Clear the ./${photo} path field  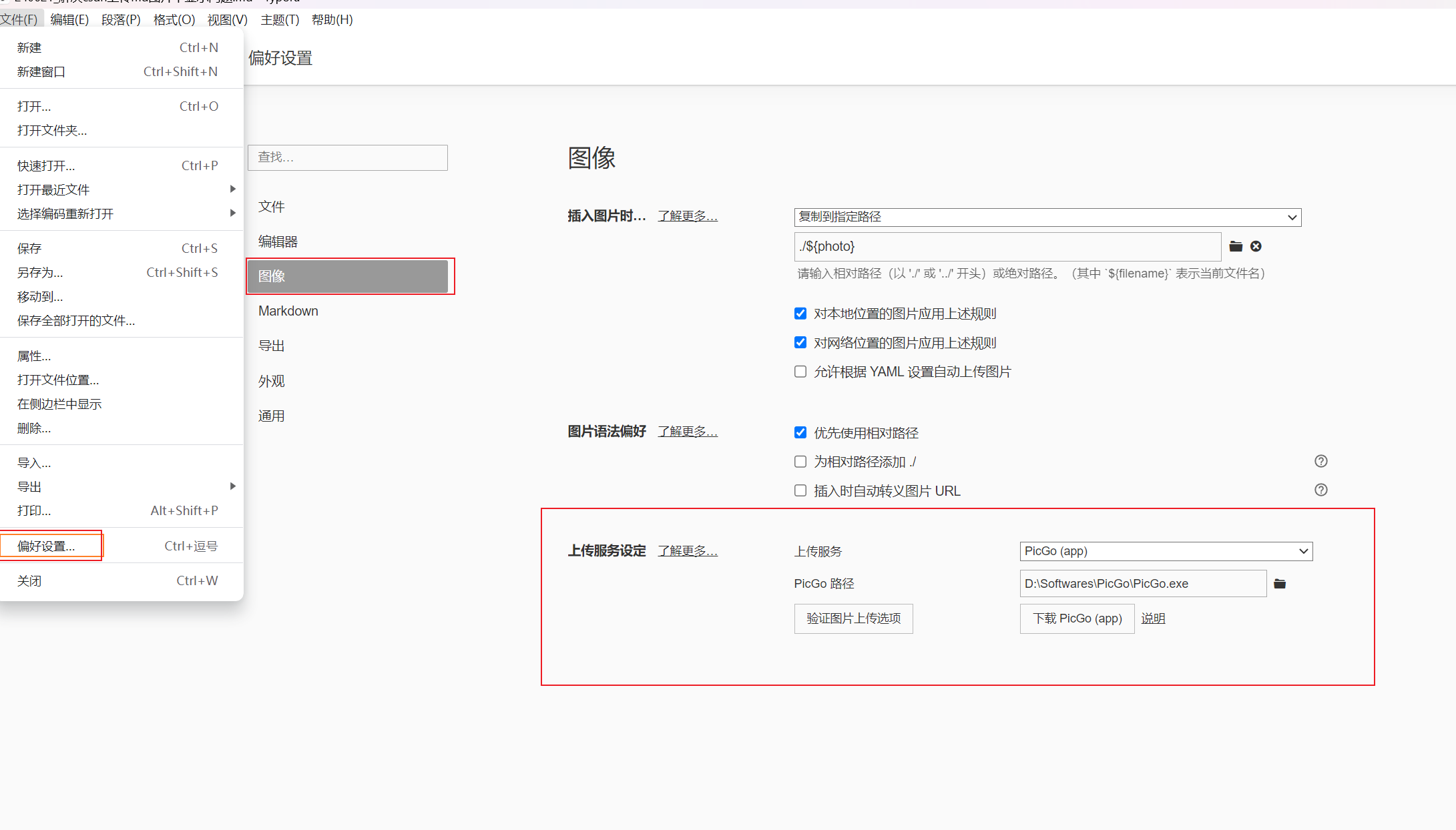[x=1256, y=246]
